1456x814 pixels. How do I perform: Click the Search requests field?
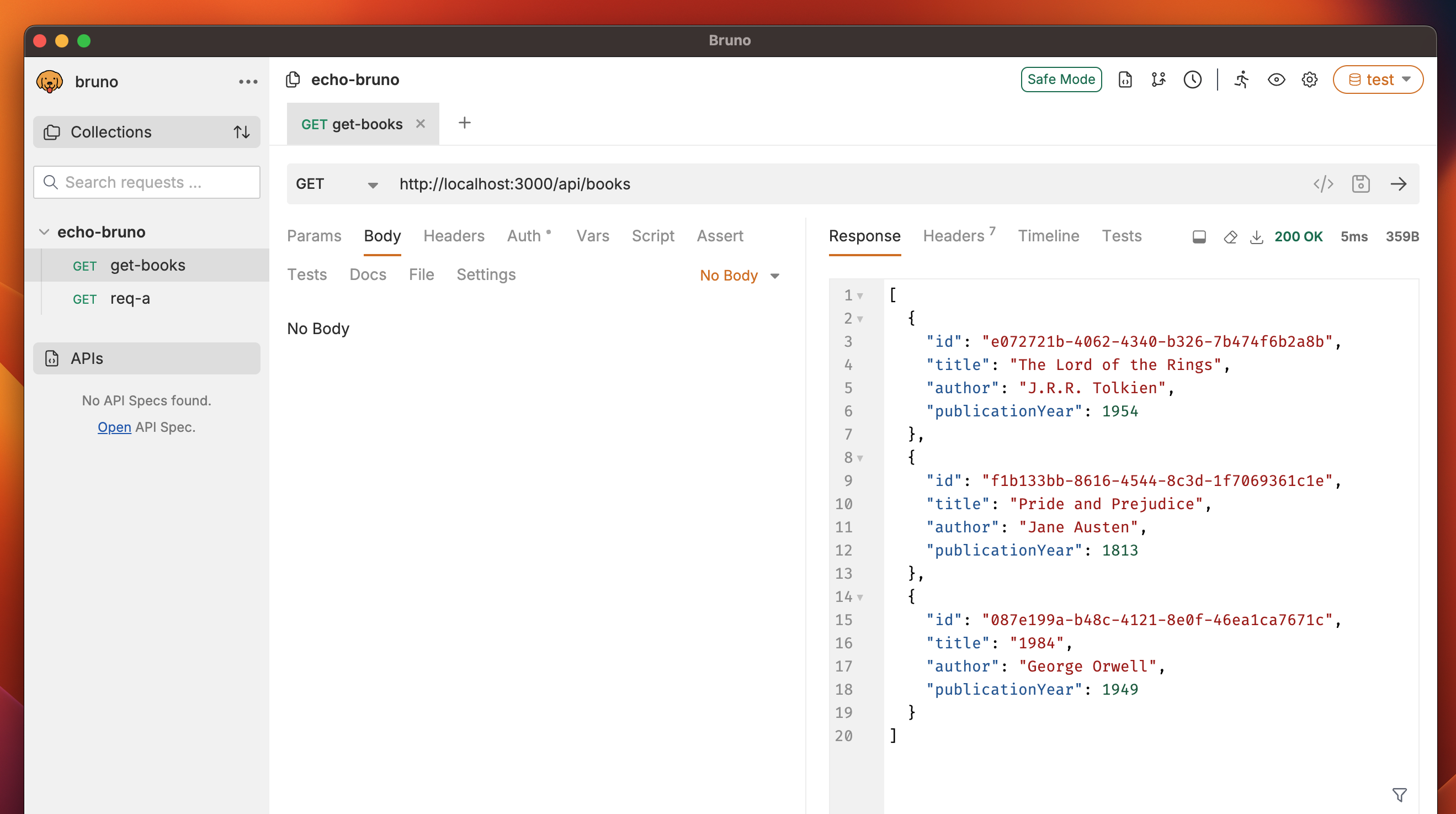coord(146,182)
